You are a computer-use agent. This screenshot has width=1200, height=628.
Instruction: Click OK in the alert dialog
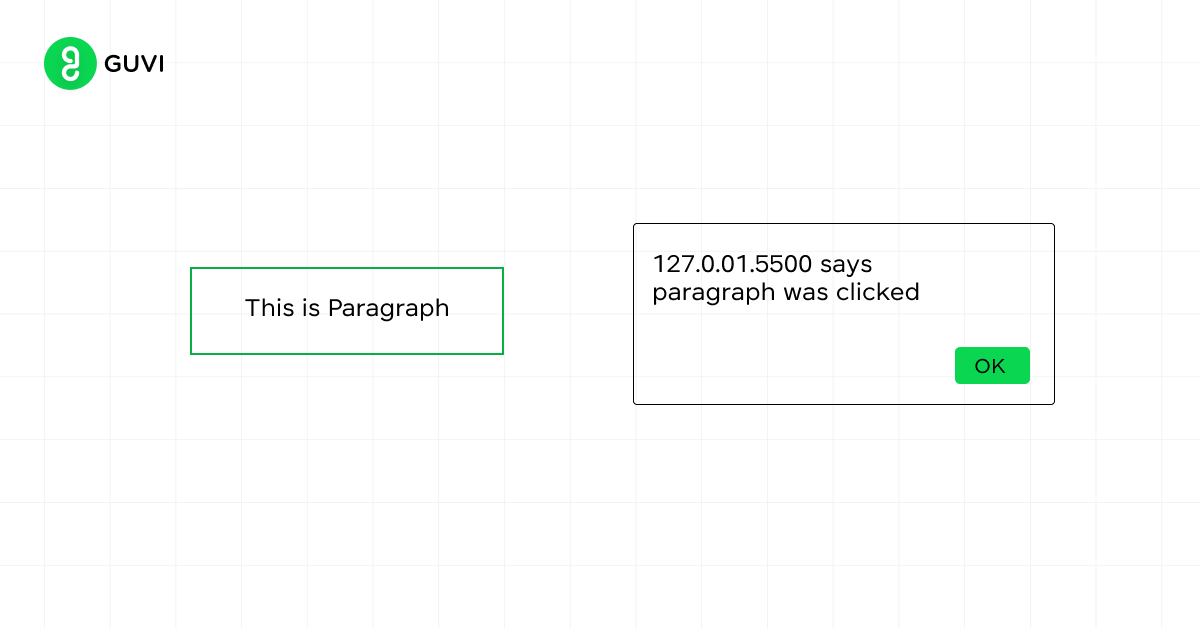tap(992, 366)
